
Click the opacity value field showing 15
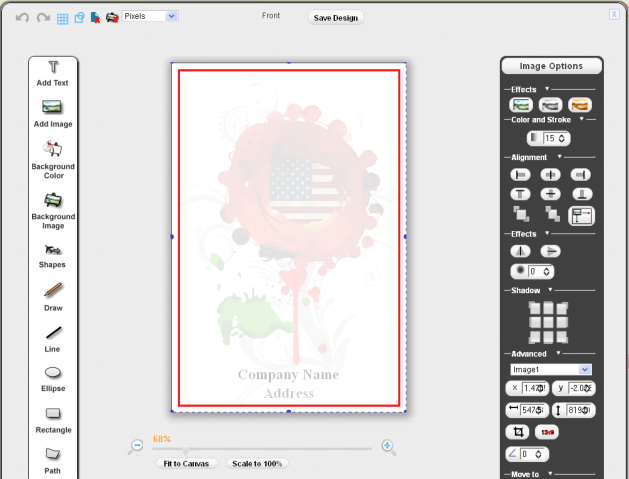click(550, 138)
